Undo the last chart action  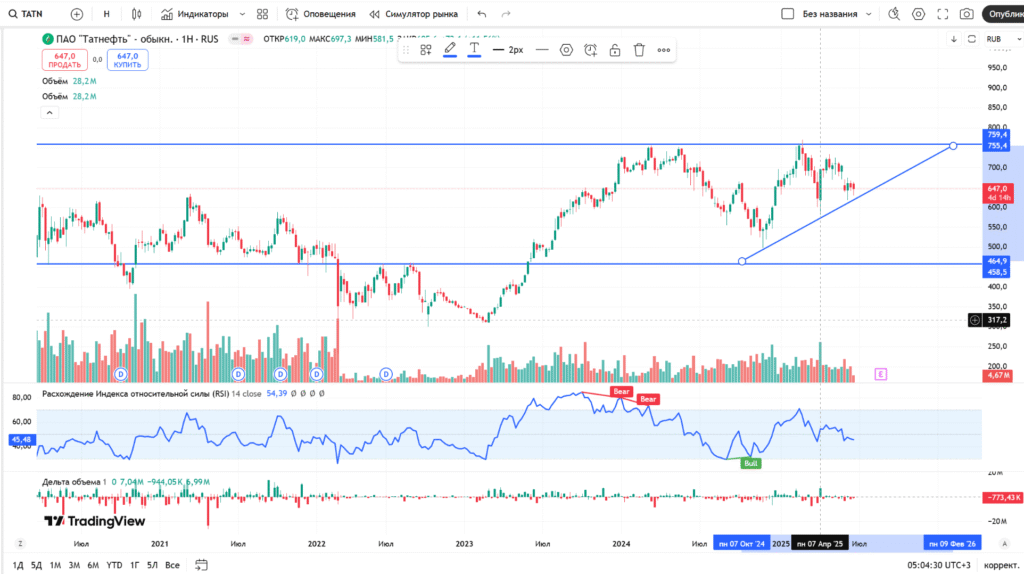[x=482, y=14]
